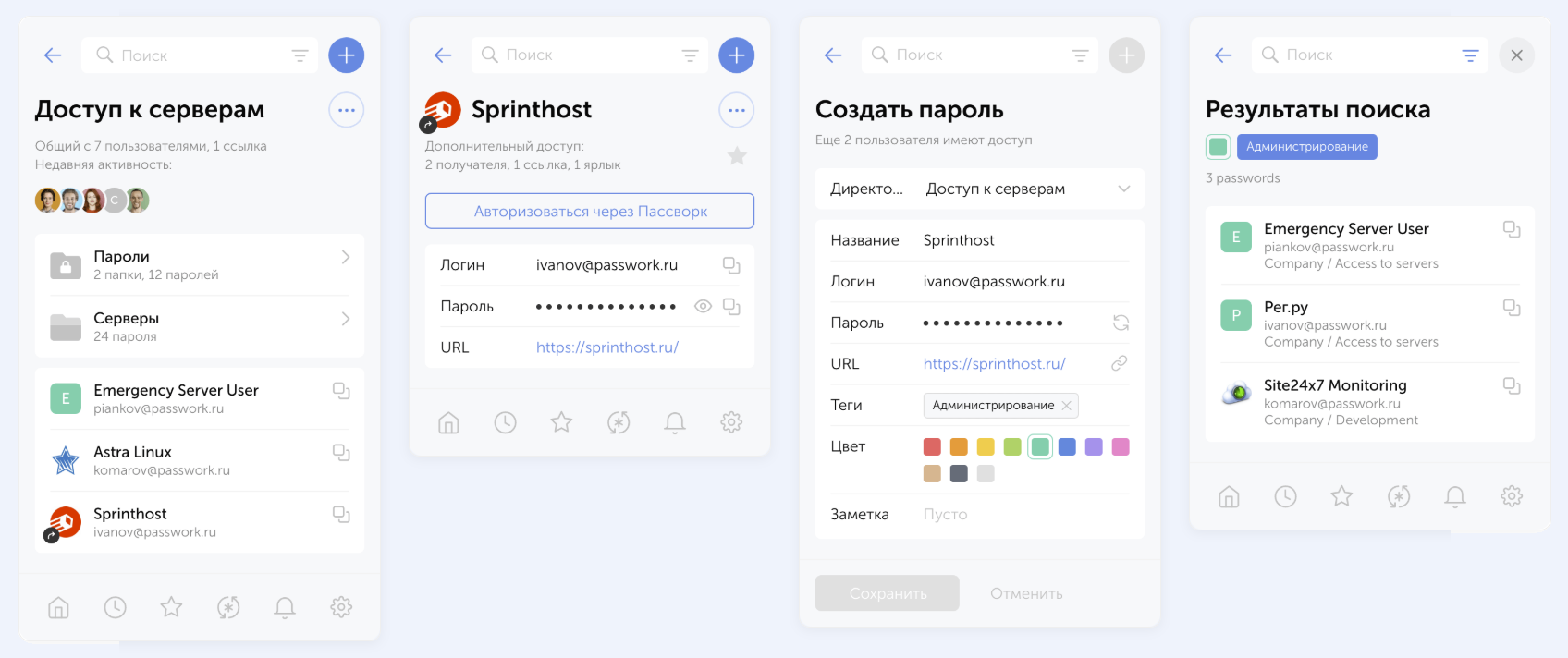Expand the Пароли folder row
The width and height of the screenshot is (1568, 658).
200,265
